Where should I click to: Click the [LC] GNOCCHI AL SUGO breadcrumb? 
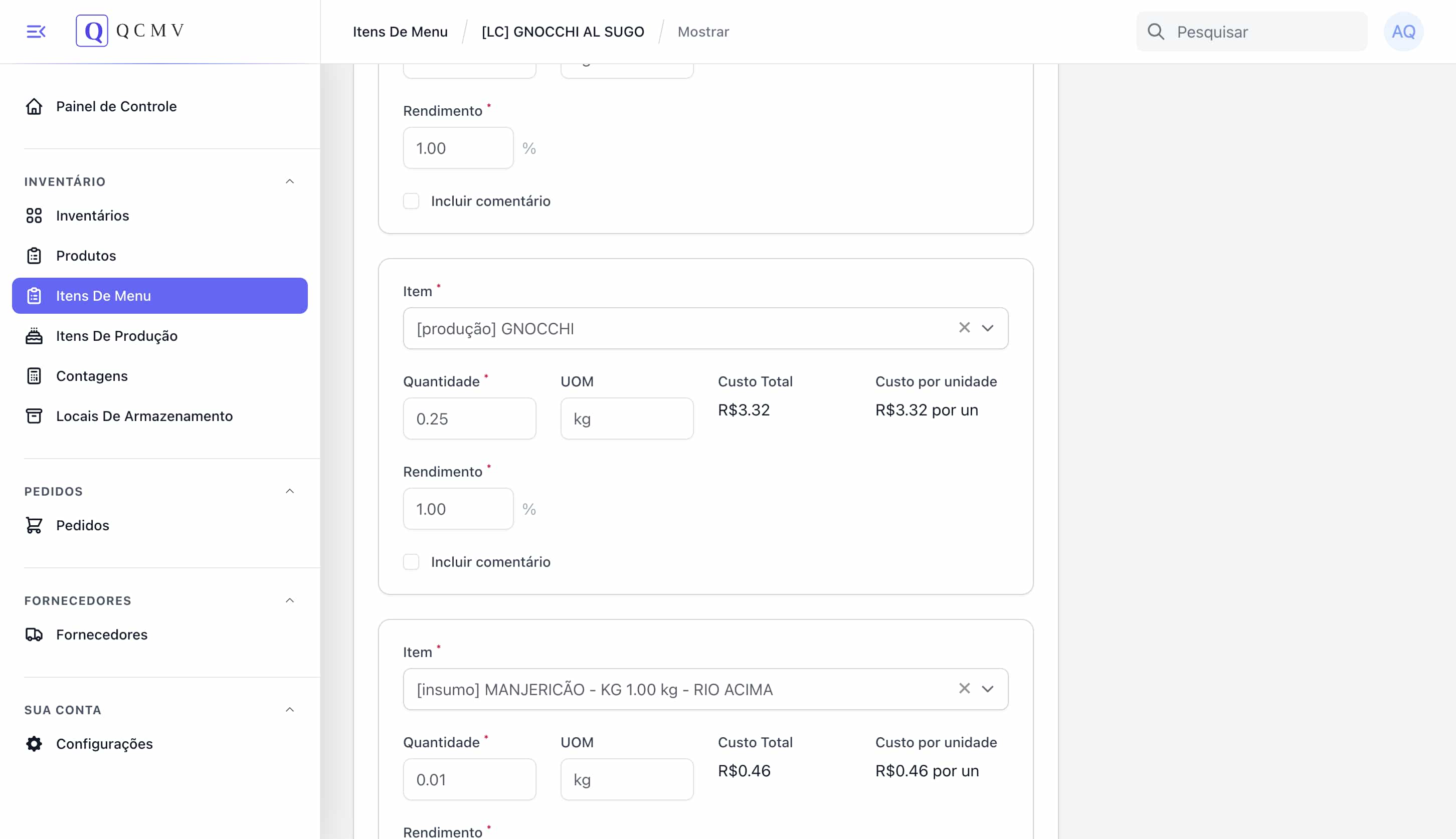coord(563,32)
